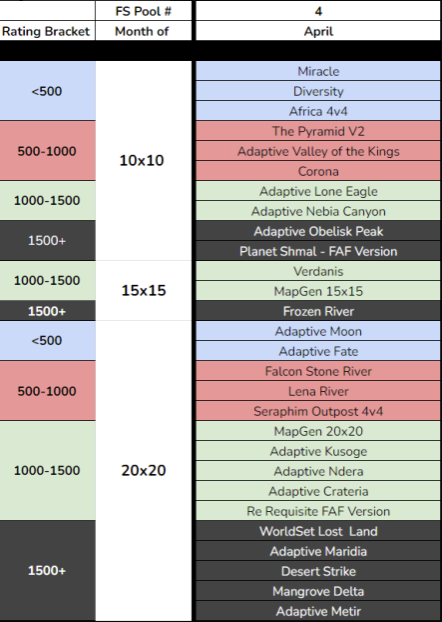Click the Verdanis map cell

click(318, 271)
